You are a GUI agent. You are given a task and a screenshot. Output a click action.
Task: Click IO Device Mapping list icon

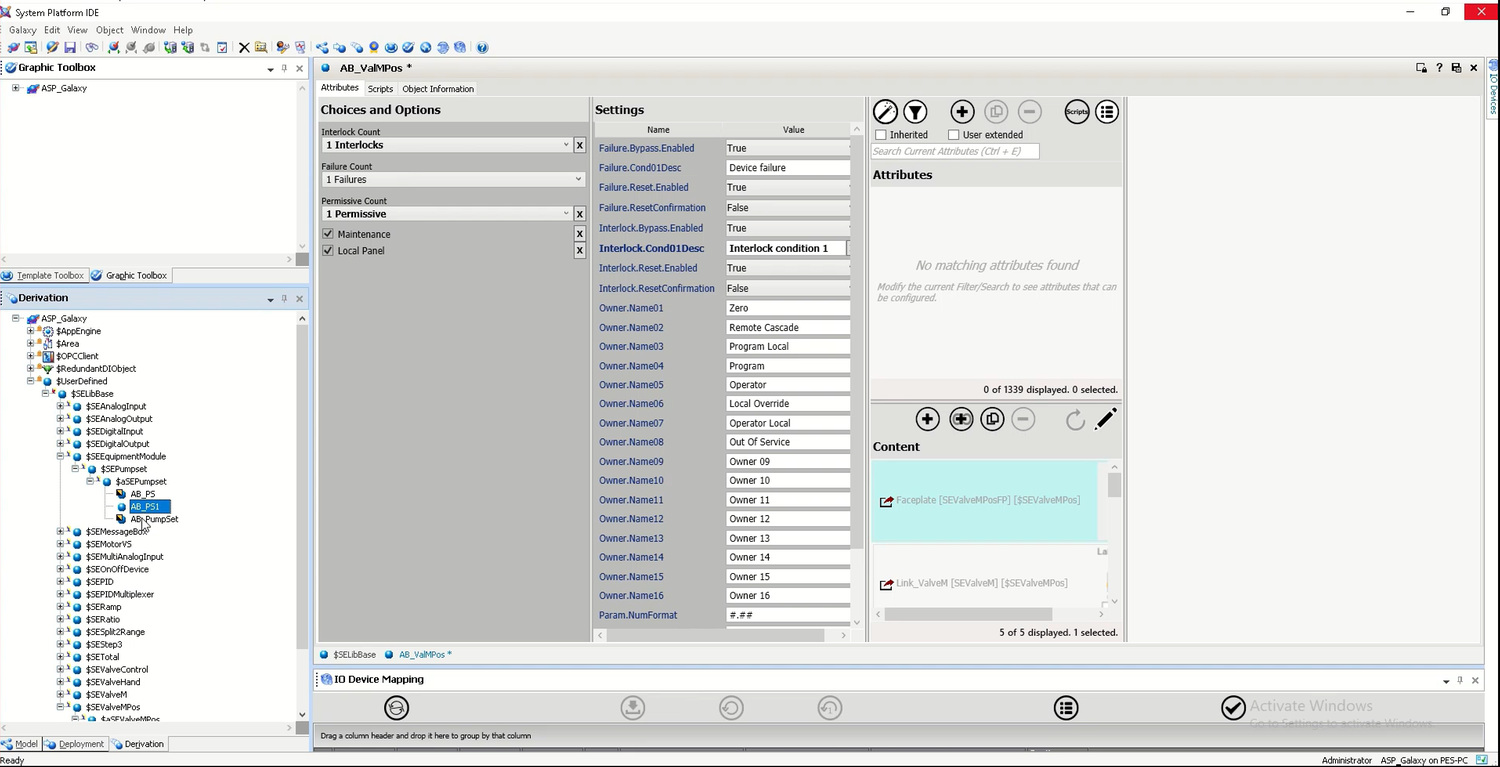pyautogui.click(x=1066, y=708)
